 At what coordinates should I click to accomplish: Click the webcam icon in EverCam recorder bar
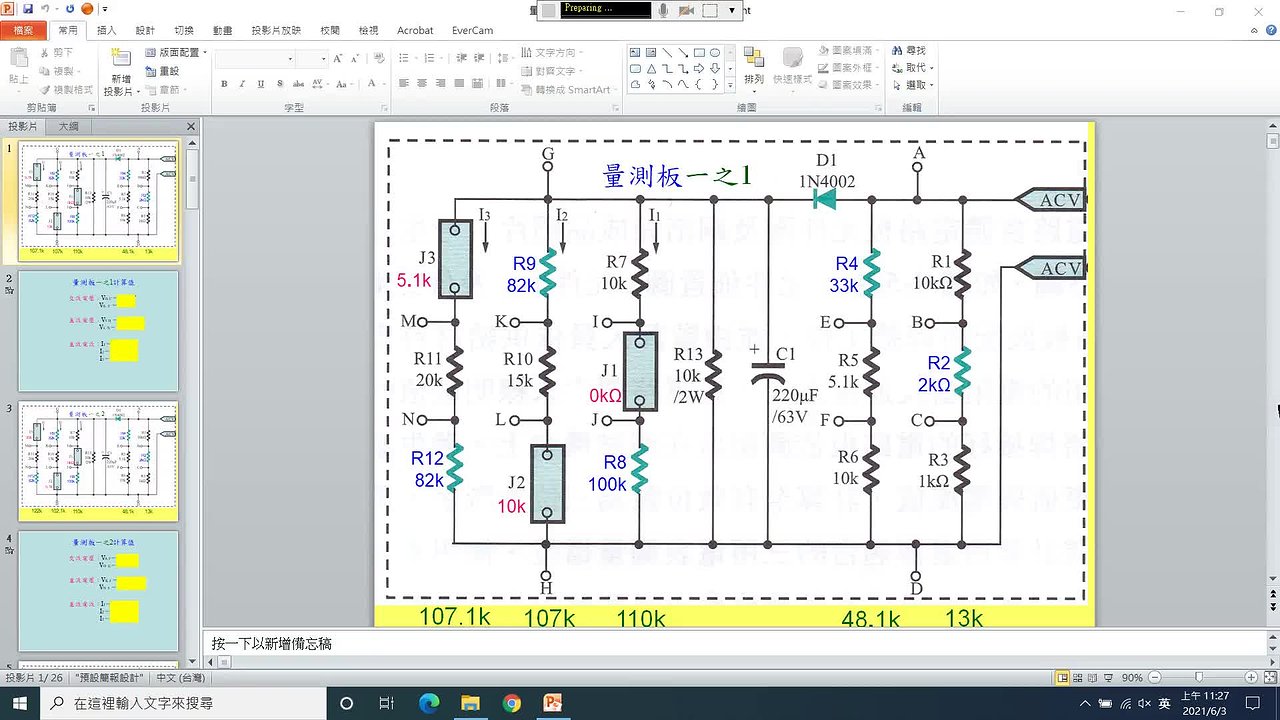(x=686, y=10)
